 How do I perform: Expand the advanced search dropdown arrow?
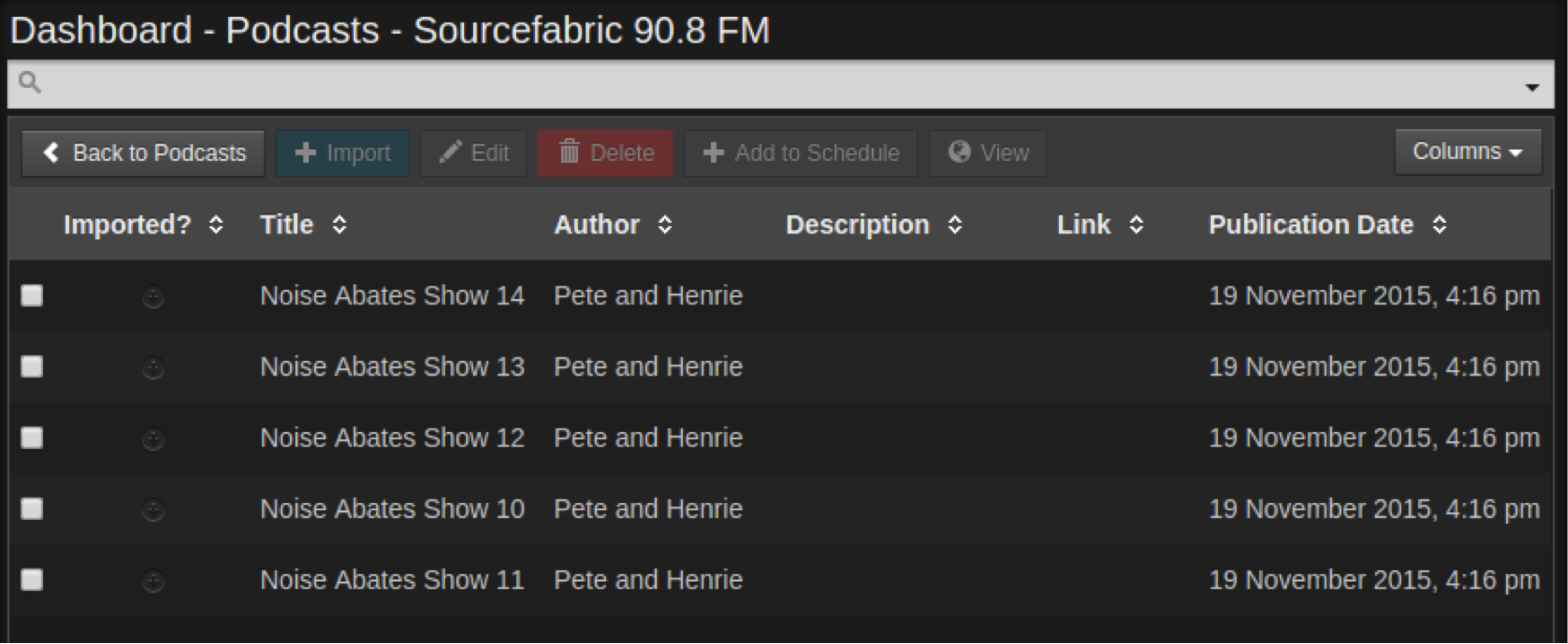[1532, 87]
